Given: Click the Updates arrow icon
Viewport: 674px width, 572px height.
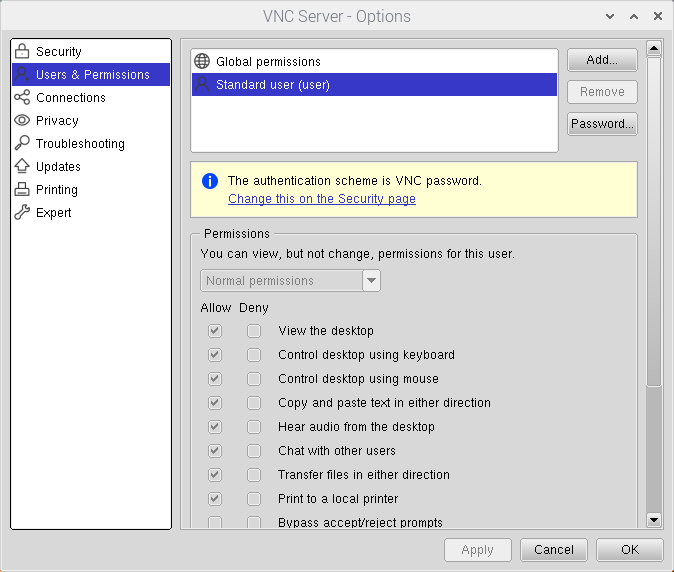Looking at the screenshot, I should pyautogui.click(x=22, y=166).
